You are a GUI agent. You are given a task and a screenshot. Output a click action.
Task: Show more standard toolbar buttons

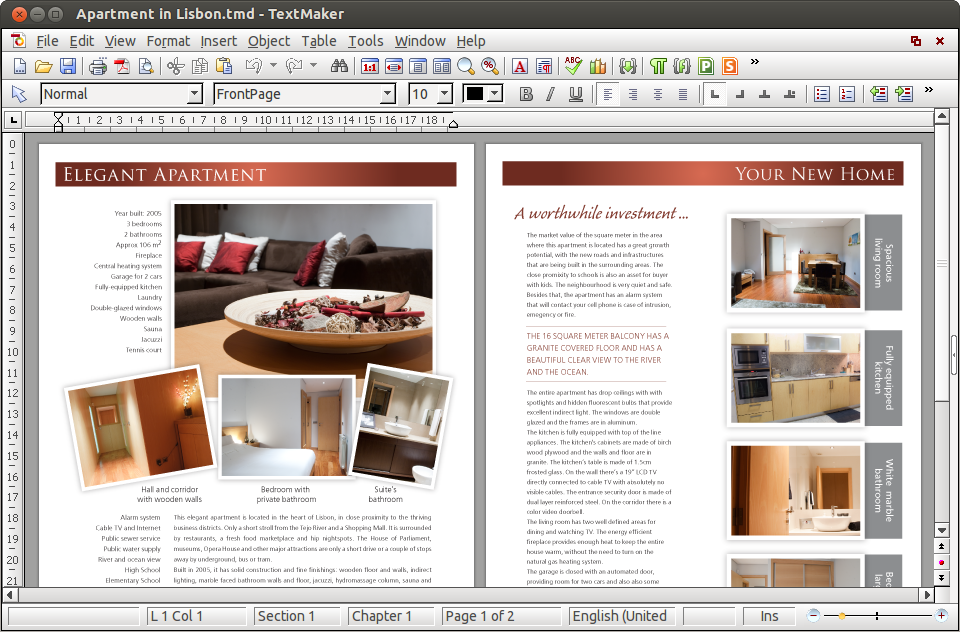tap(755, 61)
